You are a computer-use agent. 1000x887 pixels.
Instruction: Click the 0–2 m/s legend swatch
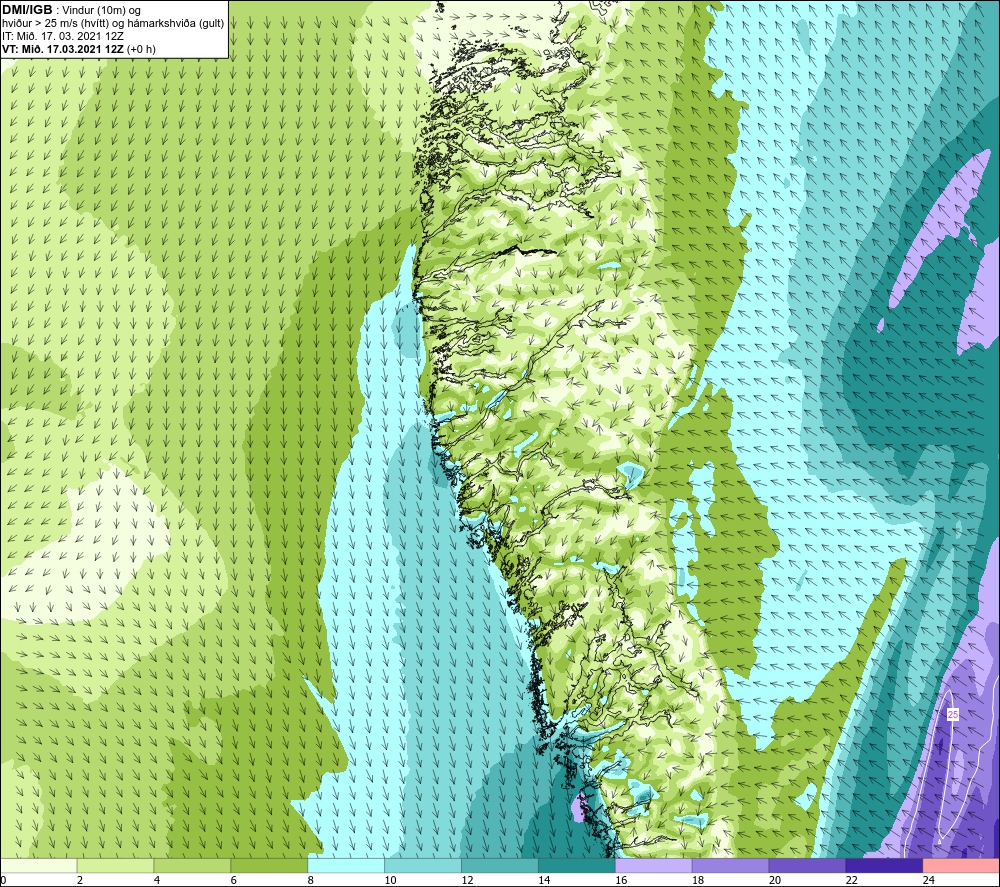coord(38,865)
